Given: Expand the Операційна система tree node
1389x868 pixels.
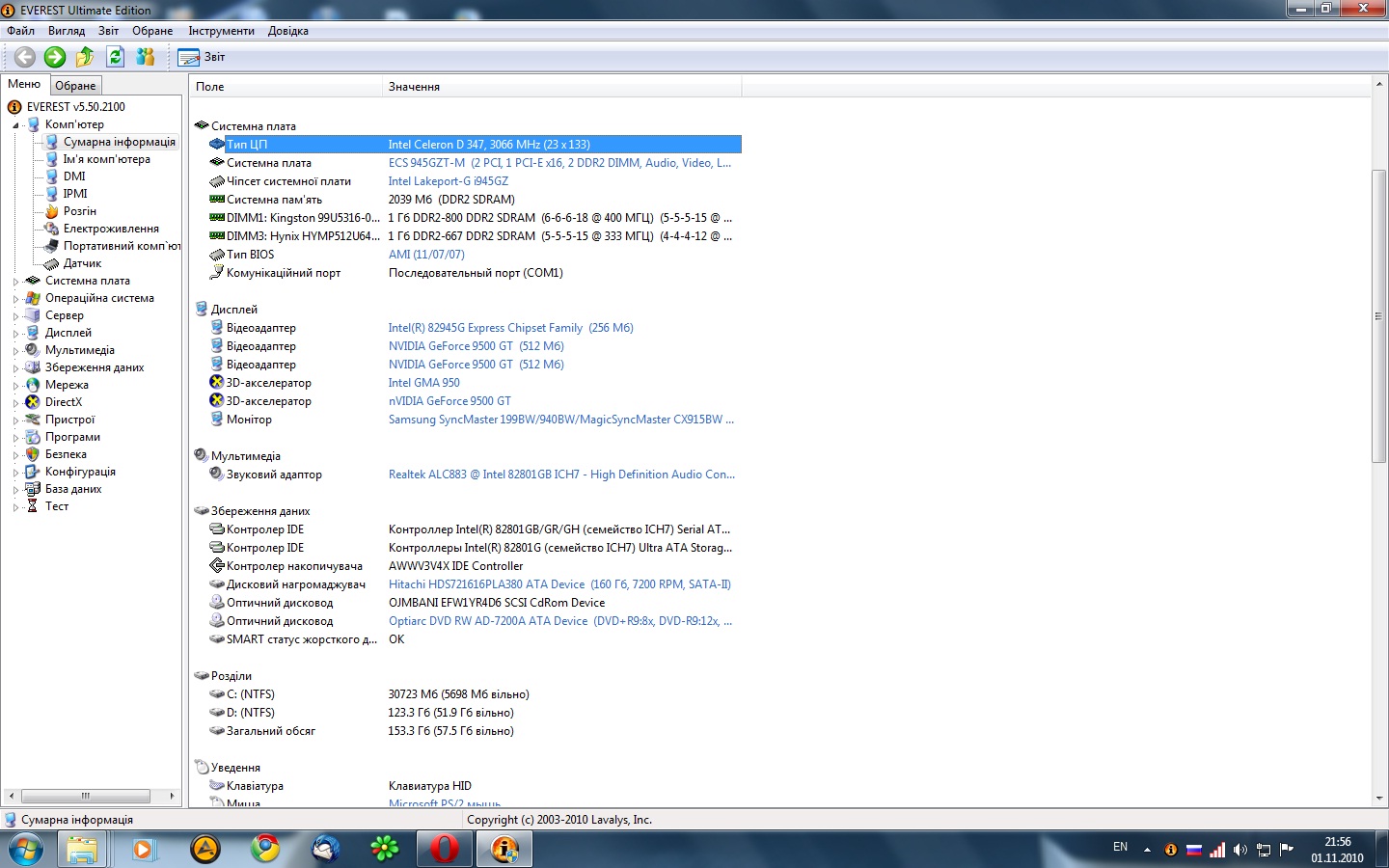Looking at the screenshot, I should coord(15,299).
